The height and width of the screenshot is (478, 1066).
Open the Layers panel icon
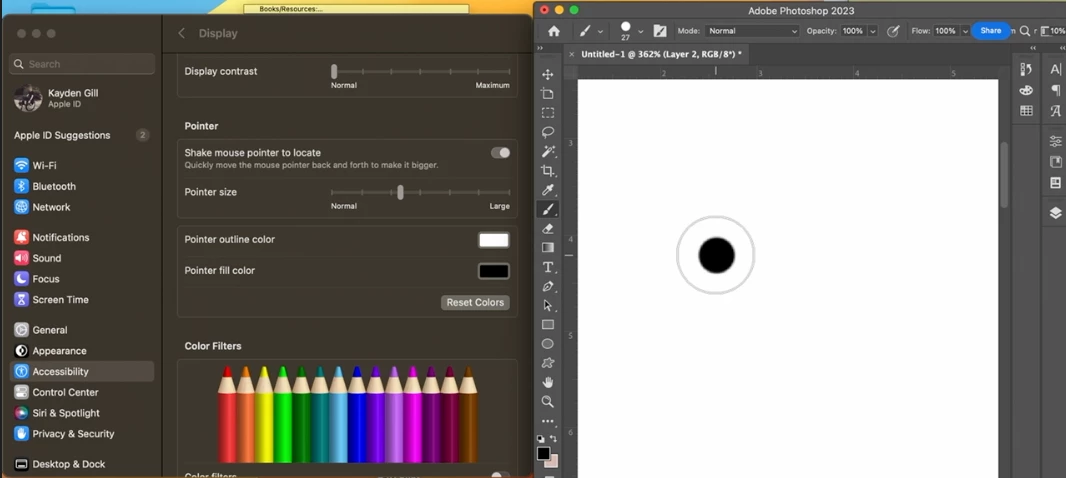point(1055,213)
